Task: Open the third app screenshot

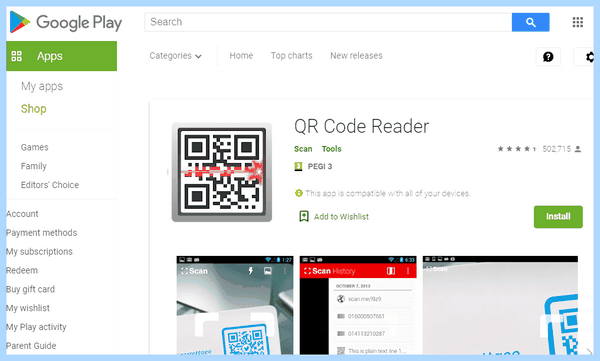Action: click(501, 305)
